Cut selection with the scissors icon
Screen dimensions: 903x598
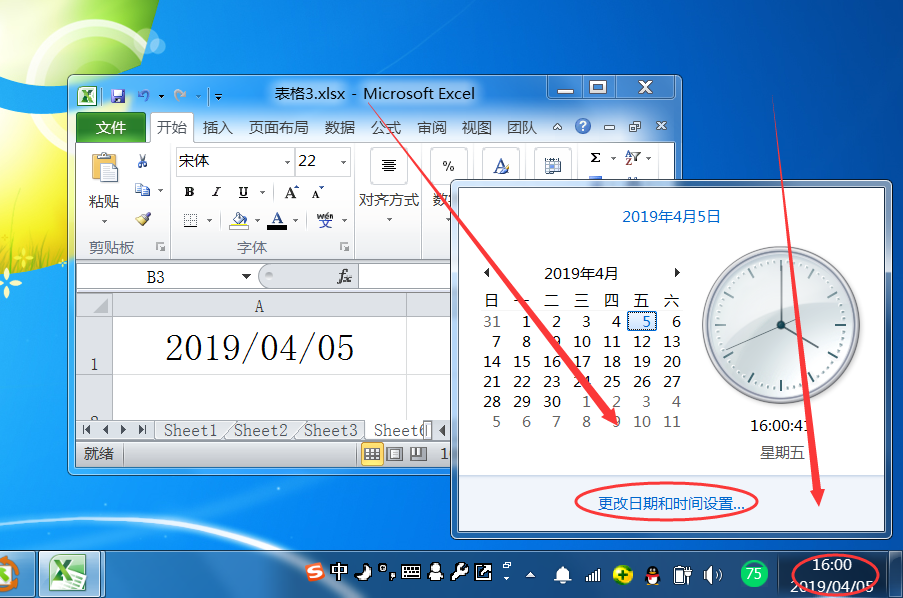pyautogui.click(x=142, y=161)
